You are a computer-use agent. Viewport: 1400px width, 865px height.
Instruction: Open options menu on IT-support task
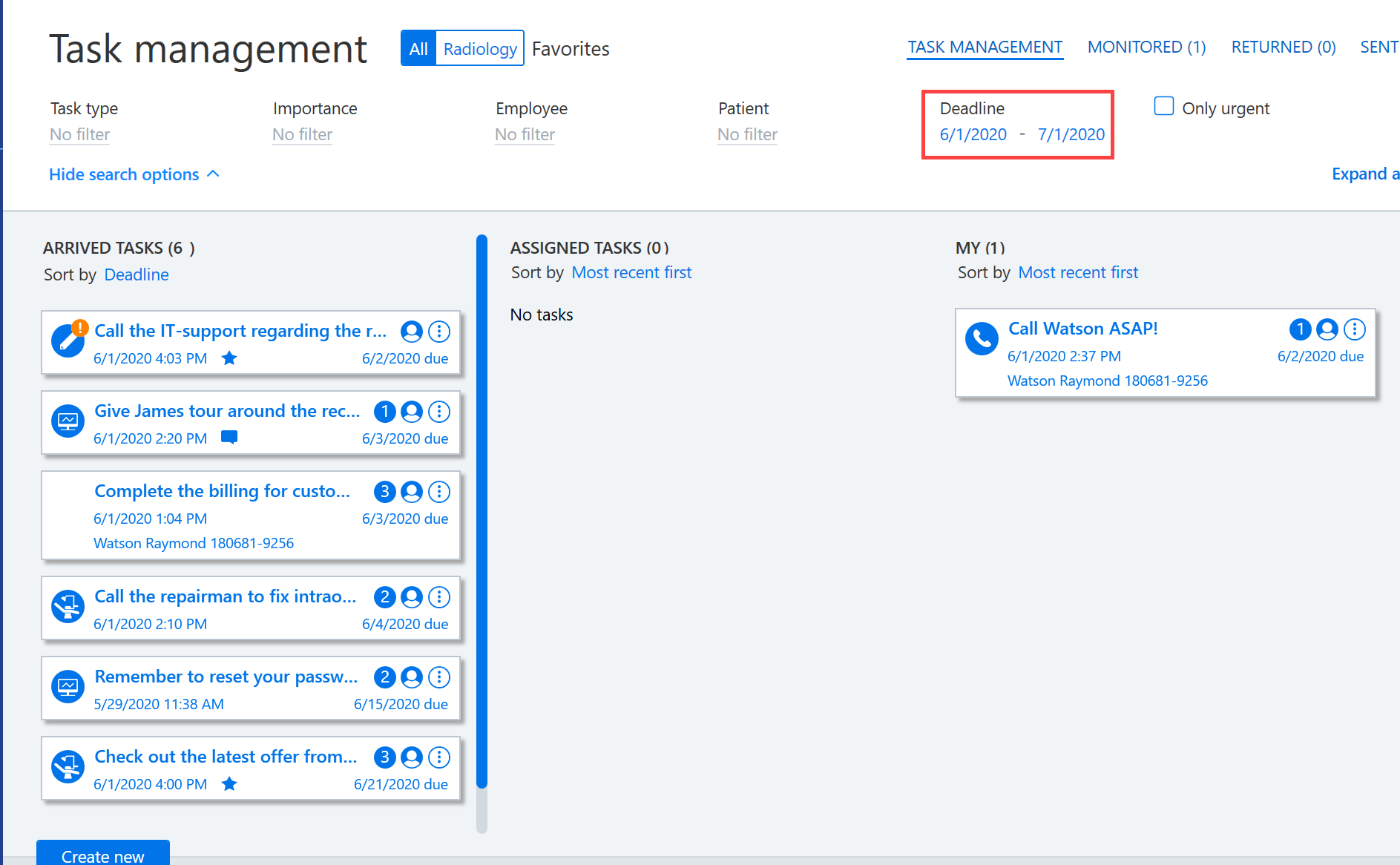(439, 332)
